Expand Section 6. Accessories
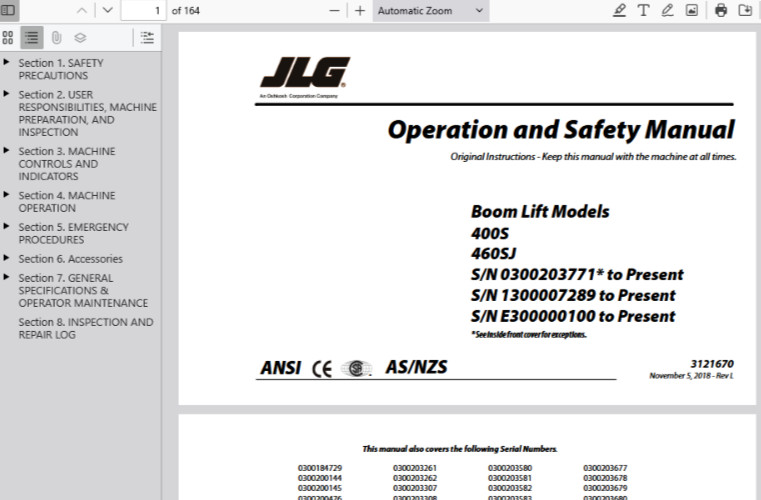 pos(6,258)
